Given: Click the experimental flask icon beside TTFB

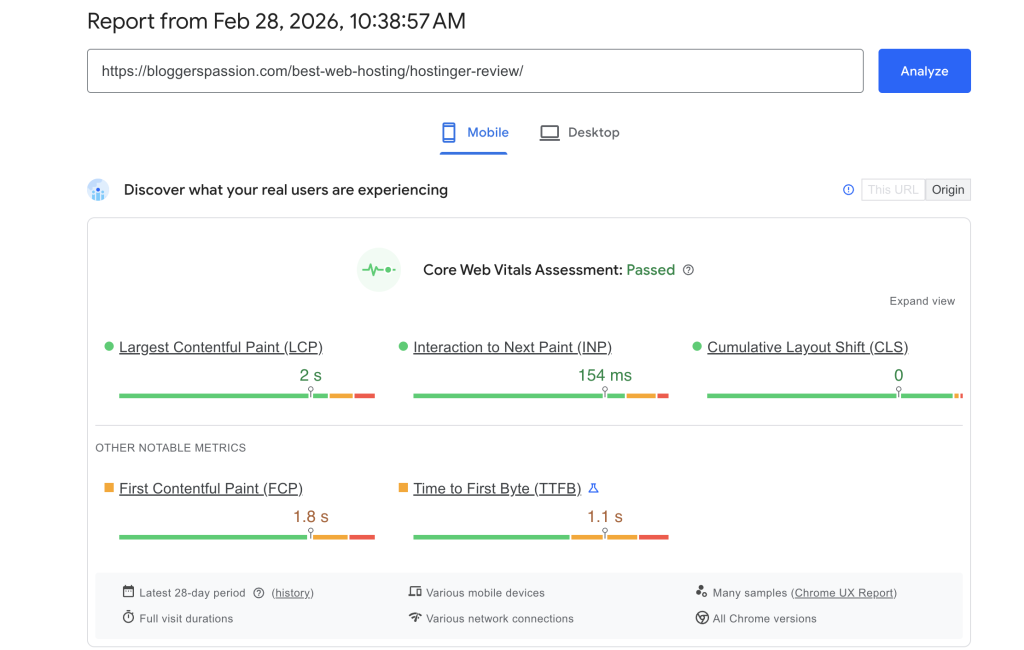Looking at the screenshot, I should click(x=593, y=488).
